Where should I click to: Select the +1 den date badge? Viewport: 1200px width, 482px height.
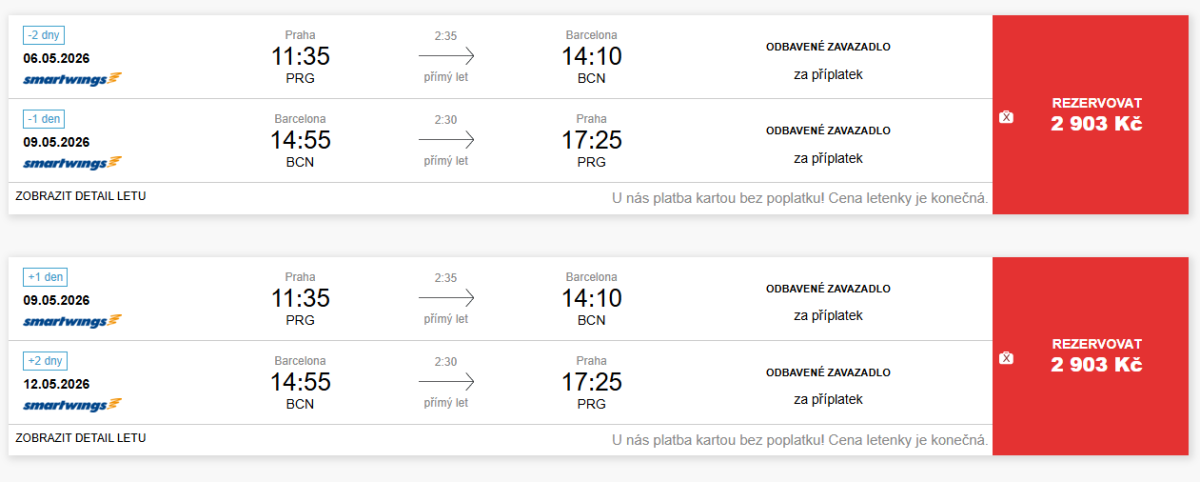45,277
